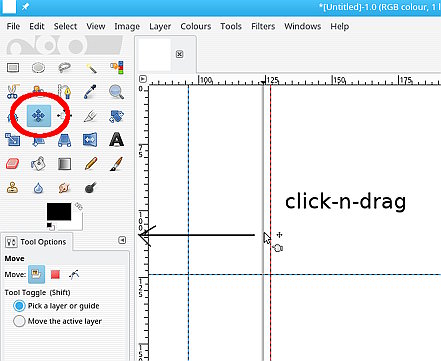The width and height of the screenshot is (441, 361).
Task: Click the untitled image tab thumbnail
Action: pos(154,54)
